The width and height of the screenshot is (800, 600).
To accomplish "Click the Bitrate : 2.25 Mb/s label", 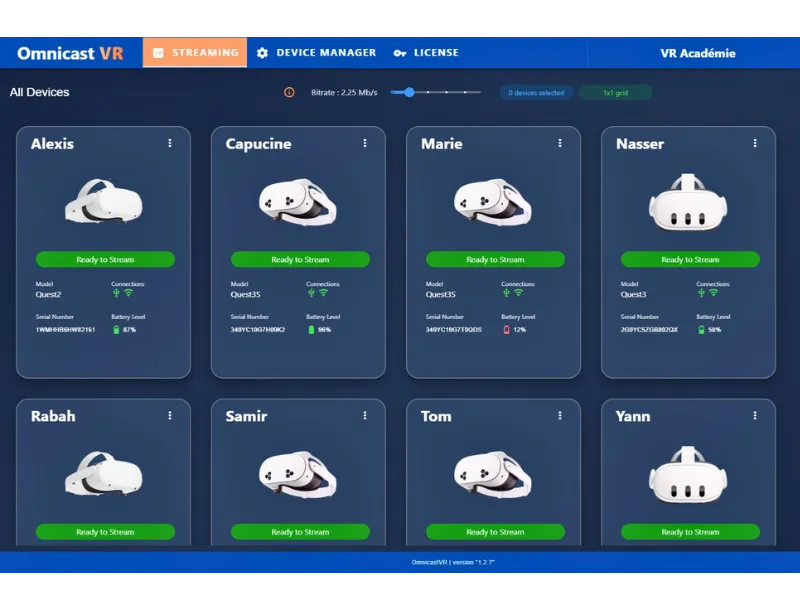I will (344, 92).
